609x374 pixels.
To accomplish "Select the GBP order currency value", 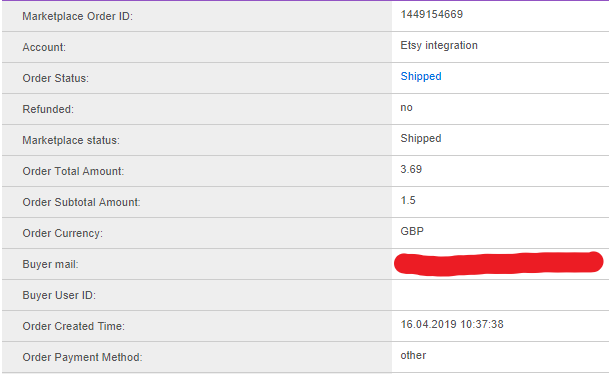I will click(412, 231).
